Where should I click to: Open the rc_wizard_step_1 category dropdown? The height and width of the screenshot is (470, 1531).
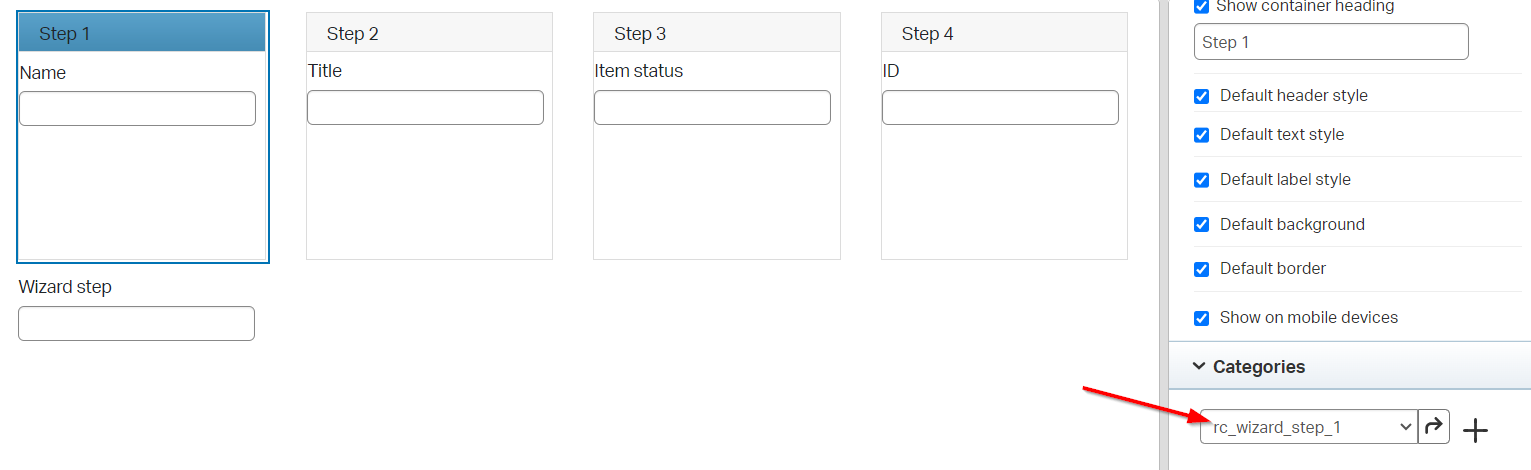pos(1309,427)
